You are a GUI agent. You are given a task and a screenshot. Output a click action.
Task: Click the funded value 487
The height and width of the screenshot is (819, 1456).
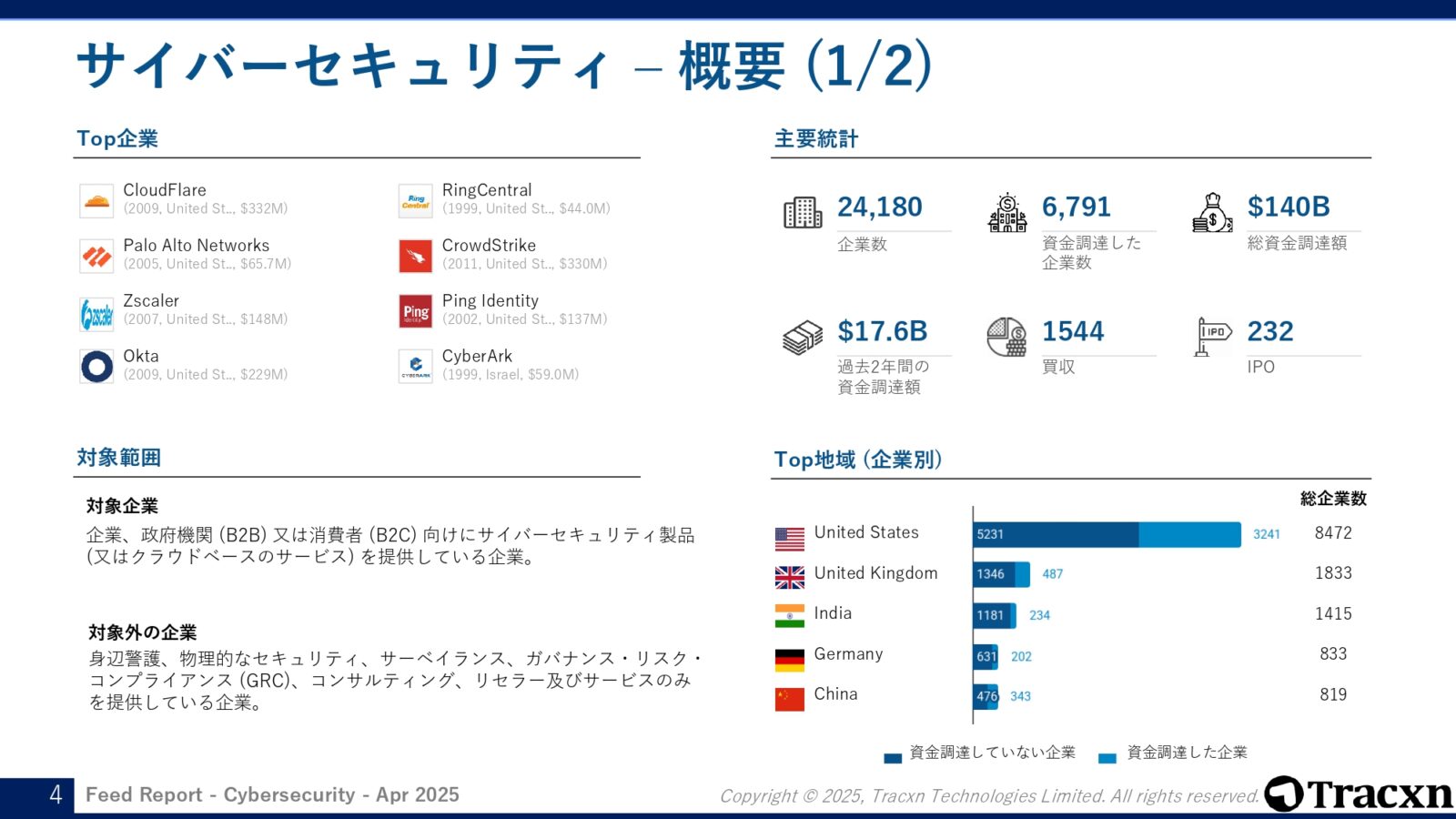tap(1053, 574)
